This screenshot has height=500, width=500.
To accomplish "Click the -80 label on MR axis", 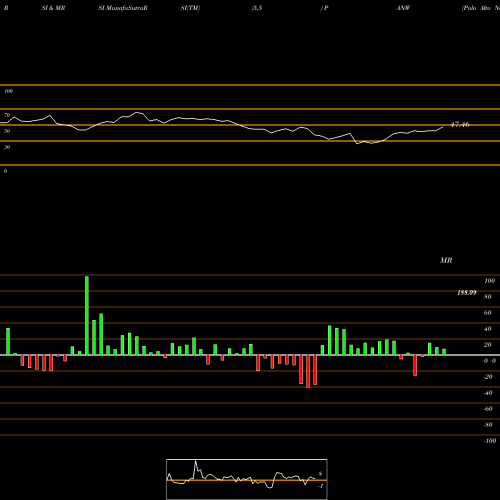I will (x=488, y=425).
